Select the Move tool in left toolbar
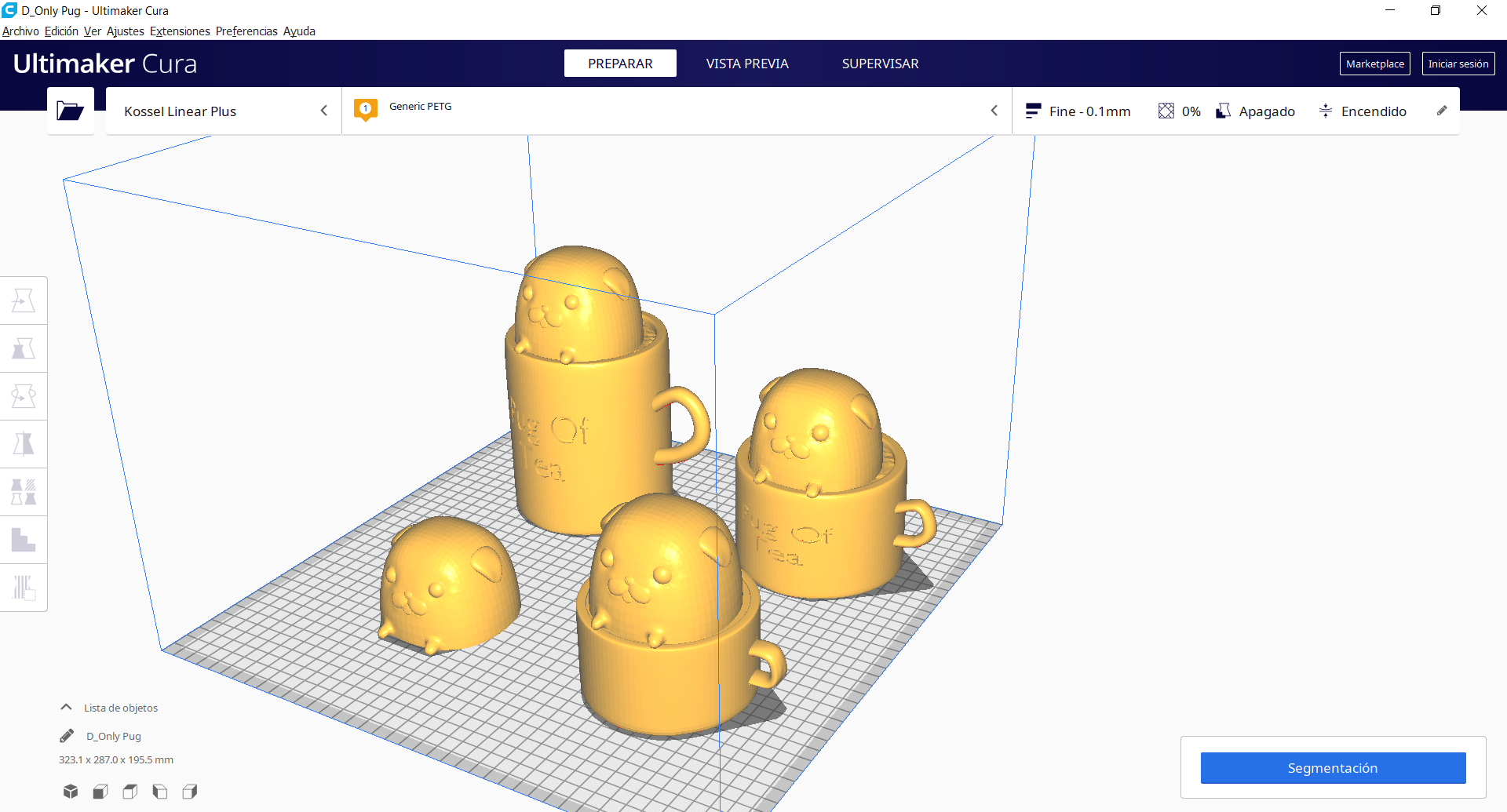Screen dimensions: 1507x812 point(24,300)
